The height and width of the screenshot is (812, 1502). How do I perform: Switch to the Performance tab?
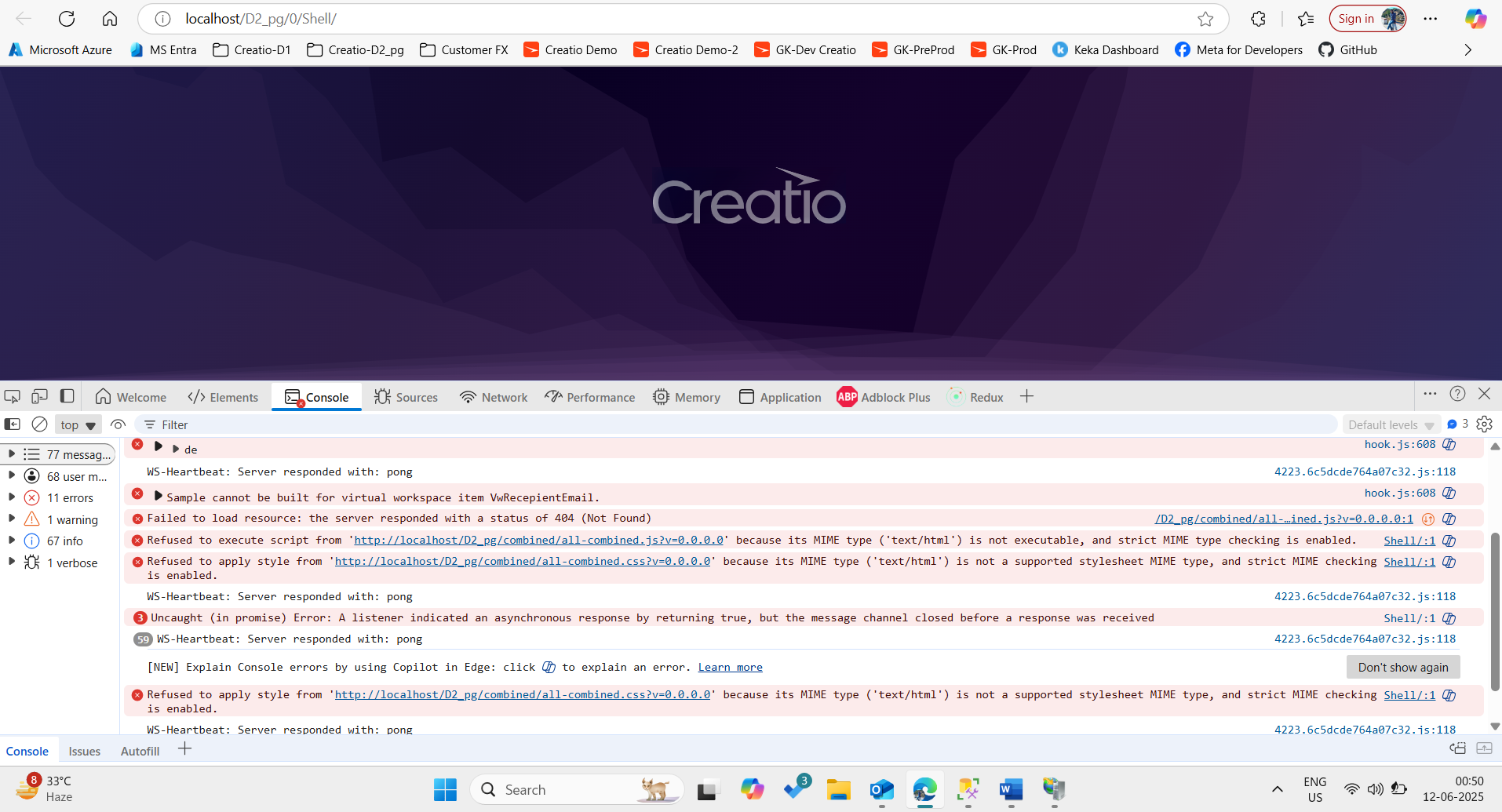point(590,397)
